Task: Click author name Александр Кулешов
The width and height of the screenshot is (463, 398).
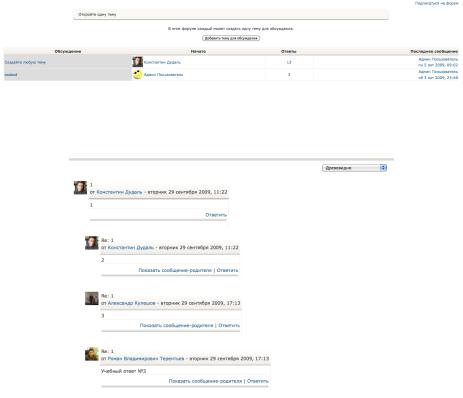Action: pyautogui.click(x=132, y=303)
